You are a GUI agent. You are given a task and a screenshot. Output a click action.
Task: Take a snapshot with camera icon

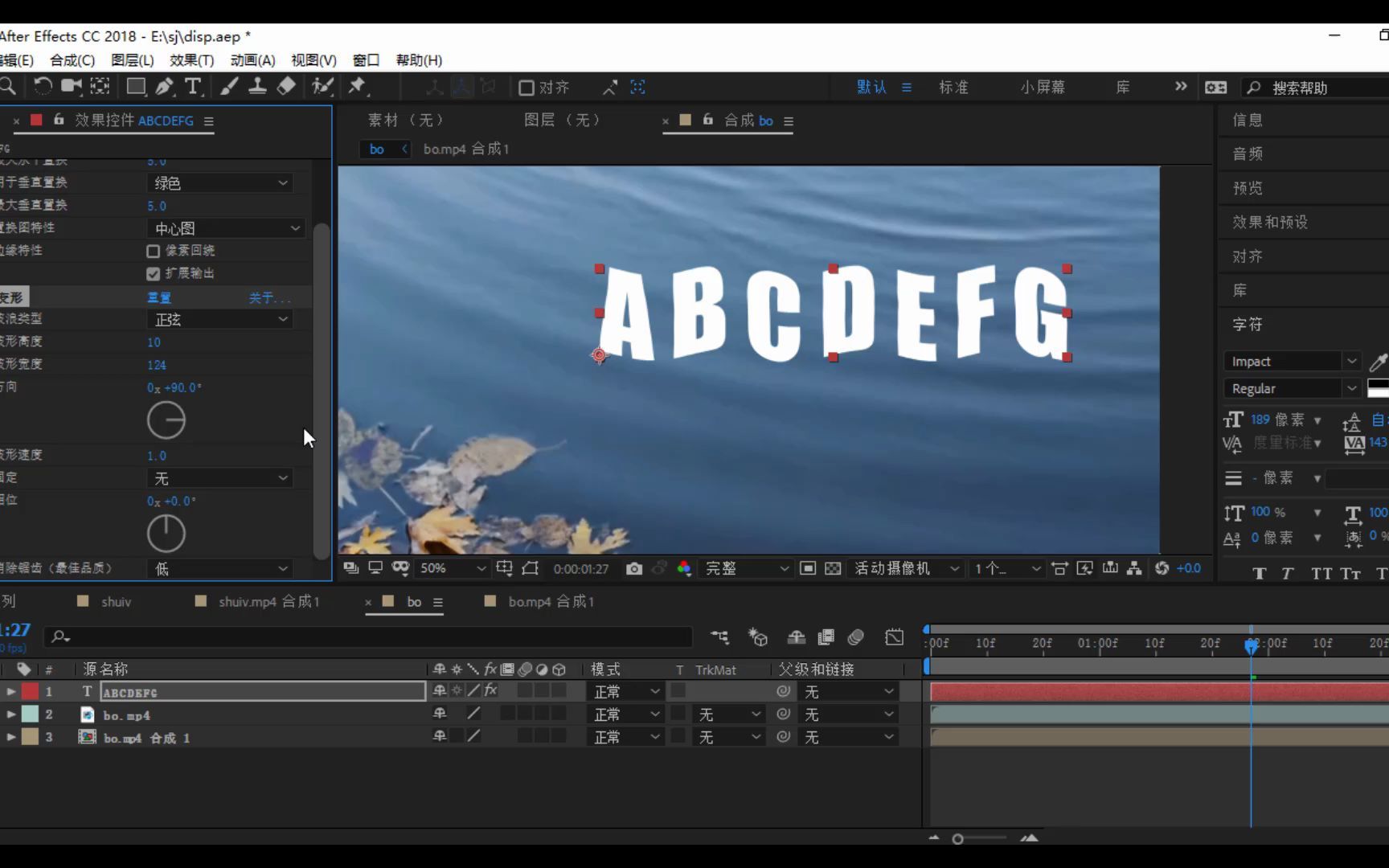click(x=634, y=568)
